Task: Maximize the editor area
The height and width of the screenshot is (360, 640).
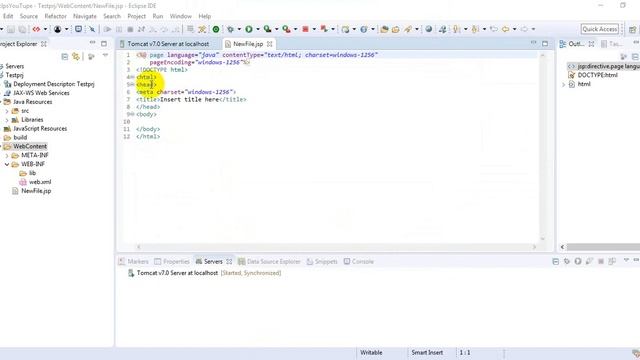Action: coord(545,44)
